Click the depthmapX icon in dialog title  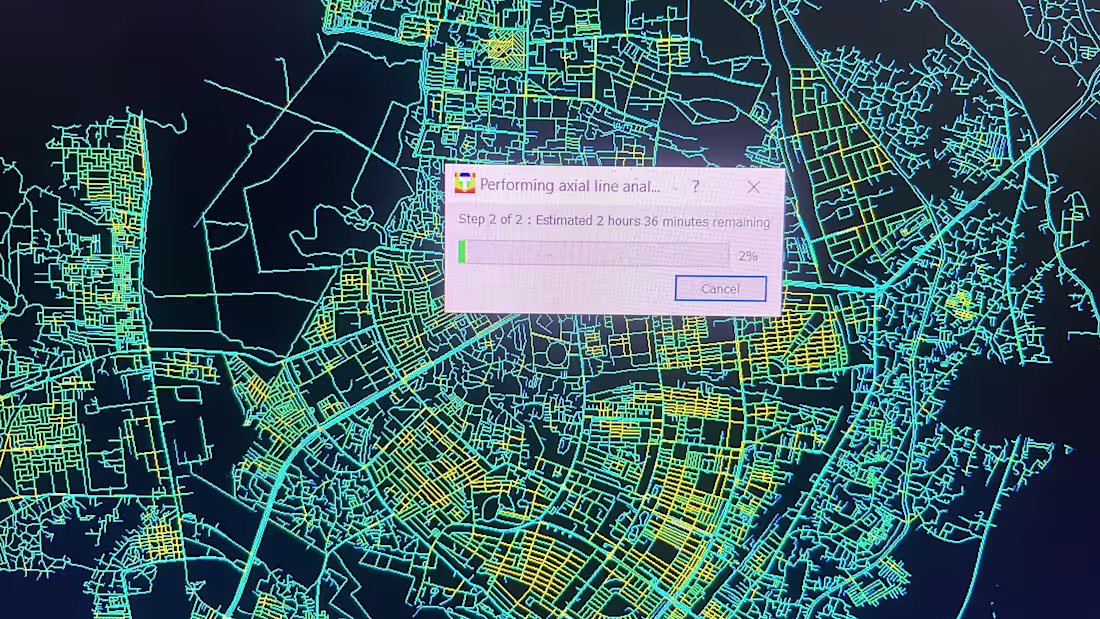[x=464, y=183]
